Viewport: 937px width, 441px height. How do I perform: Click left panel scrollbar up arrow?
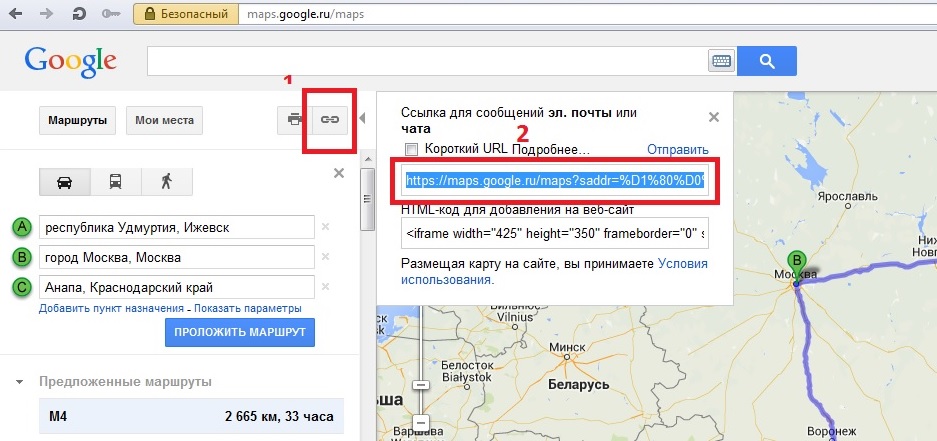(x=369, y=160)
